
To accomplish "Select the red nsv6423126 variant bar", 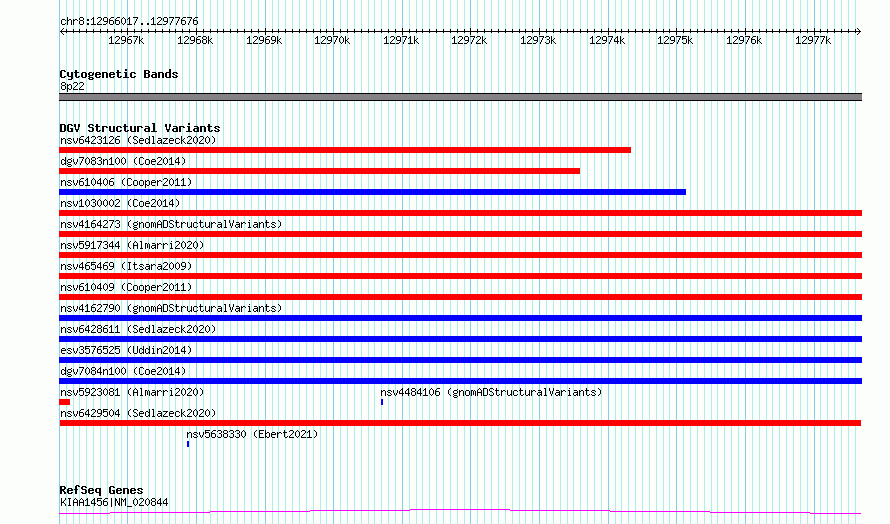I will (x=345, y=150).
